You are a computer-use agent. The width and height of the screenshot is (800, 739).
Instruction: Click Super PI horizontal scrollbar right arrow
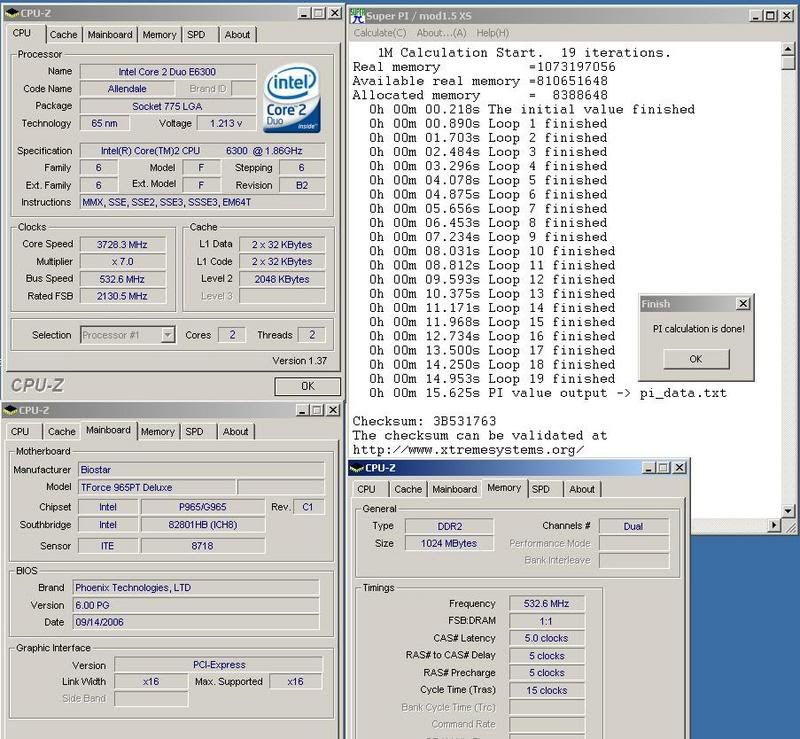(774, 525)
